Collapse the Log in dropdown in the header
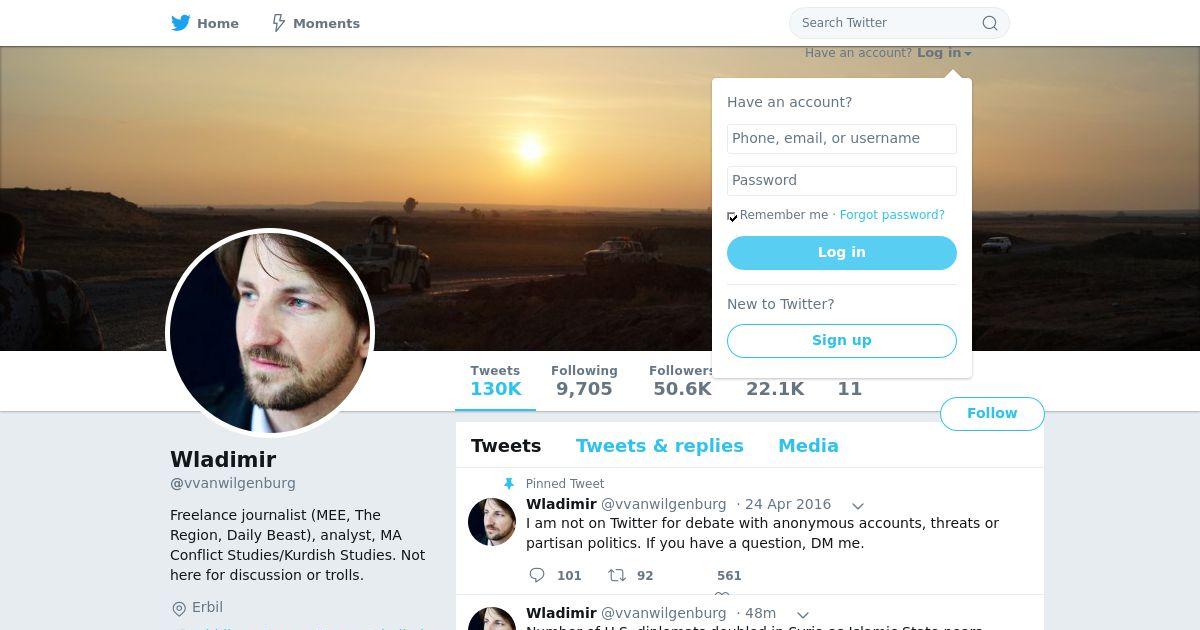The width and height of the screenshot is (1200, 630). click(944, 53)
